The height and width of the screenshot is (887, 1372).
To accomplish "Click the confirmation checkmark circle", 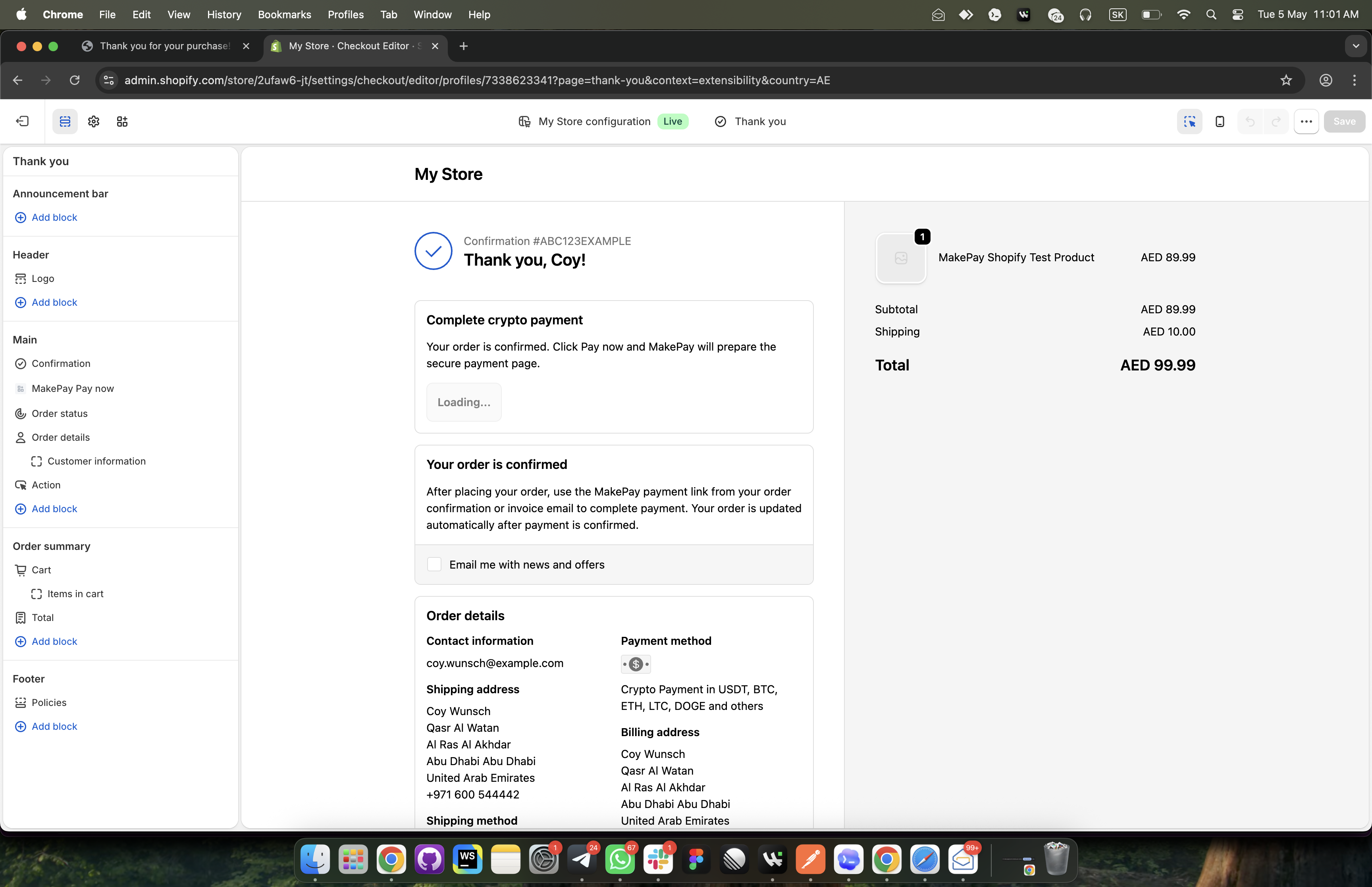I will [434, 251].
